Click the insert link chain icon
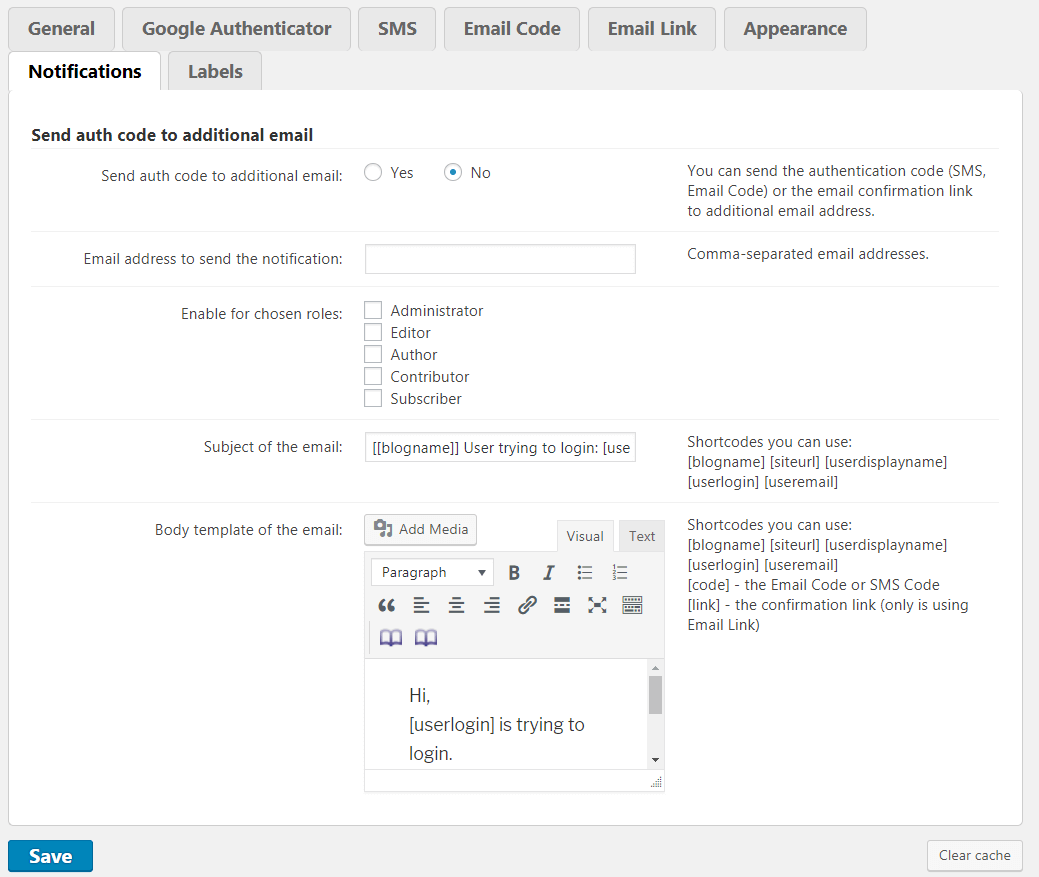This screenshot has width=1039, height=877. 527,605
